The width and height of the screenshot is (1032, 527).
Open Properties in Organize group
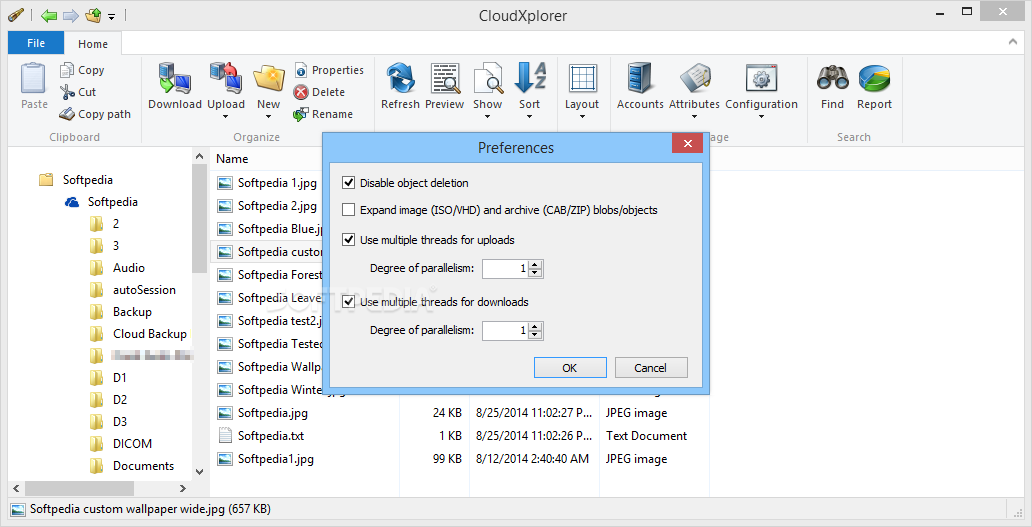tap(329, 70)
